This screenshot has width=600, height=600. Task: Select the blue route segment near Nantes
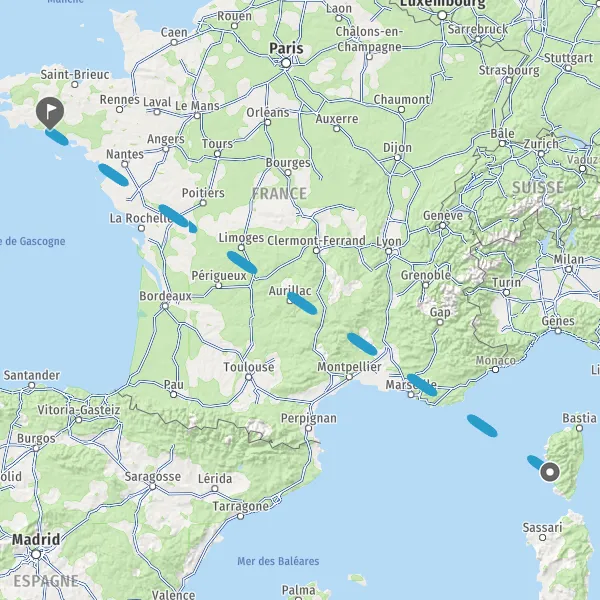tap(113, 175)
